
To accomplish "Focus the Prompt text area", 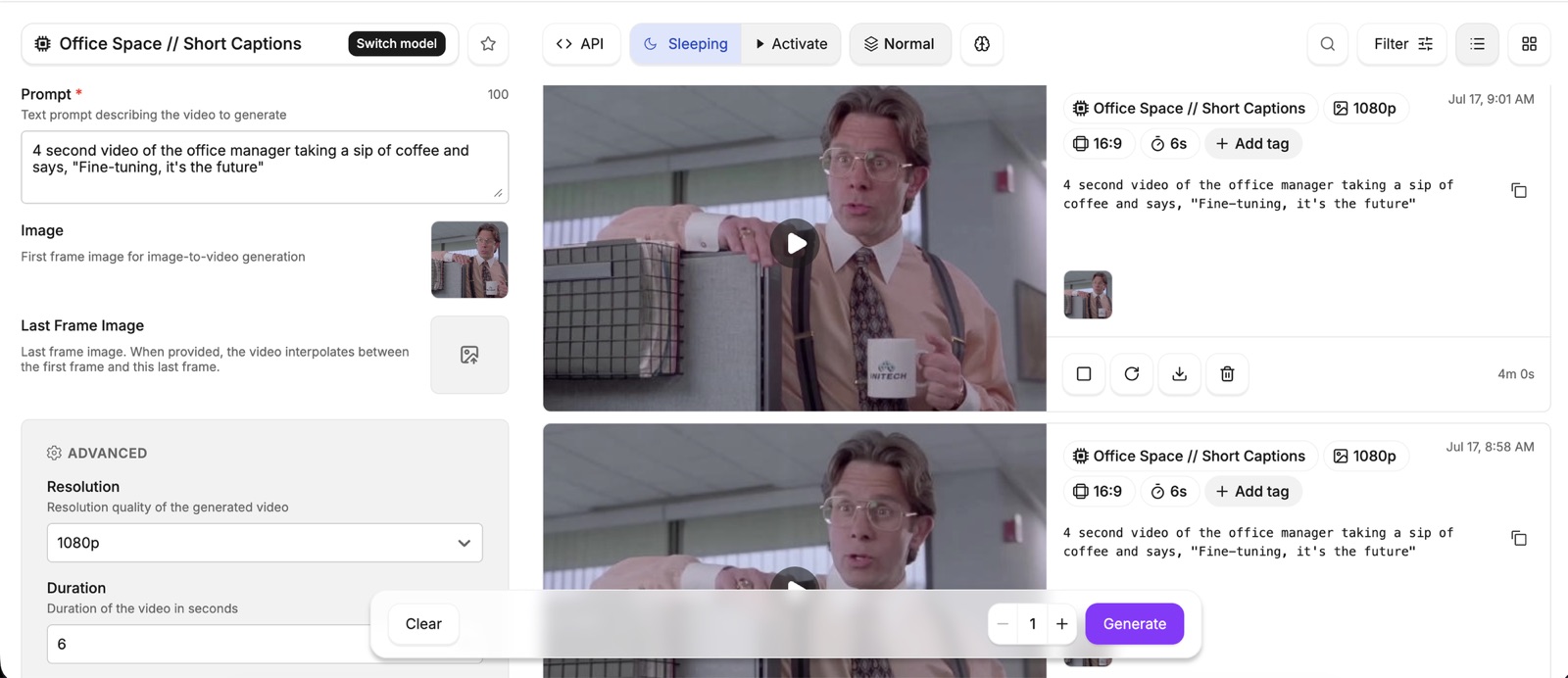I will coord(265,167).
